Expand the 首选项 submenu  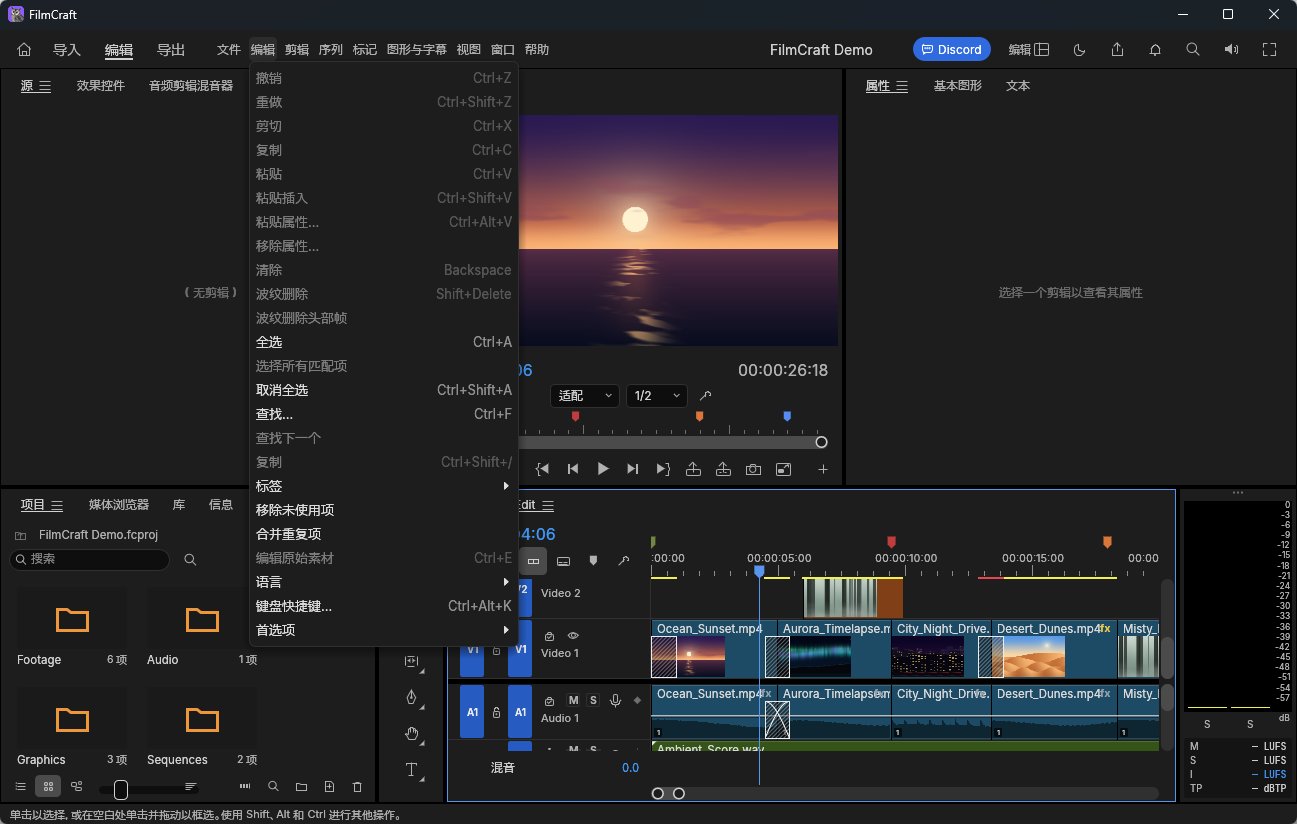[x=384, y=630]
